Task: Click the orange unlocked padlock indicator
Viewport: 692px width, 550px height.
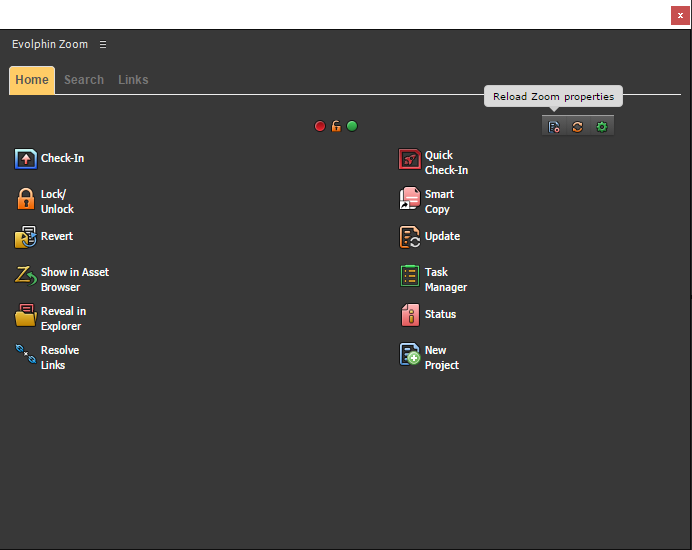Action: point(336,126)
